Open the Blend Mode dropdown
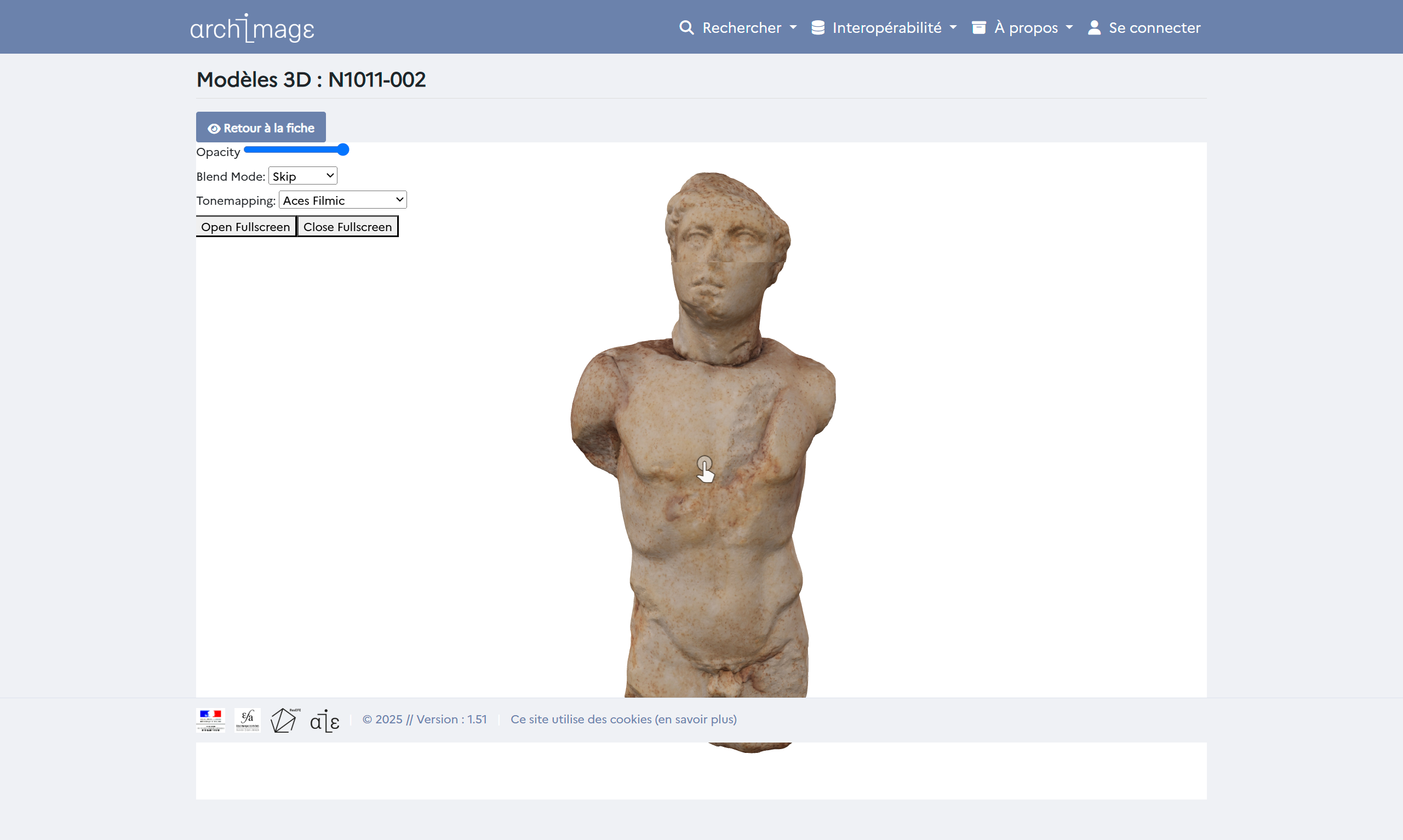Image resolution: width=1403 pixels, height=840 pixels. pos(302,176)
